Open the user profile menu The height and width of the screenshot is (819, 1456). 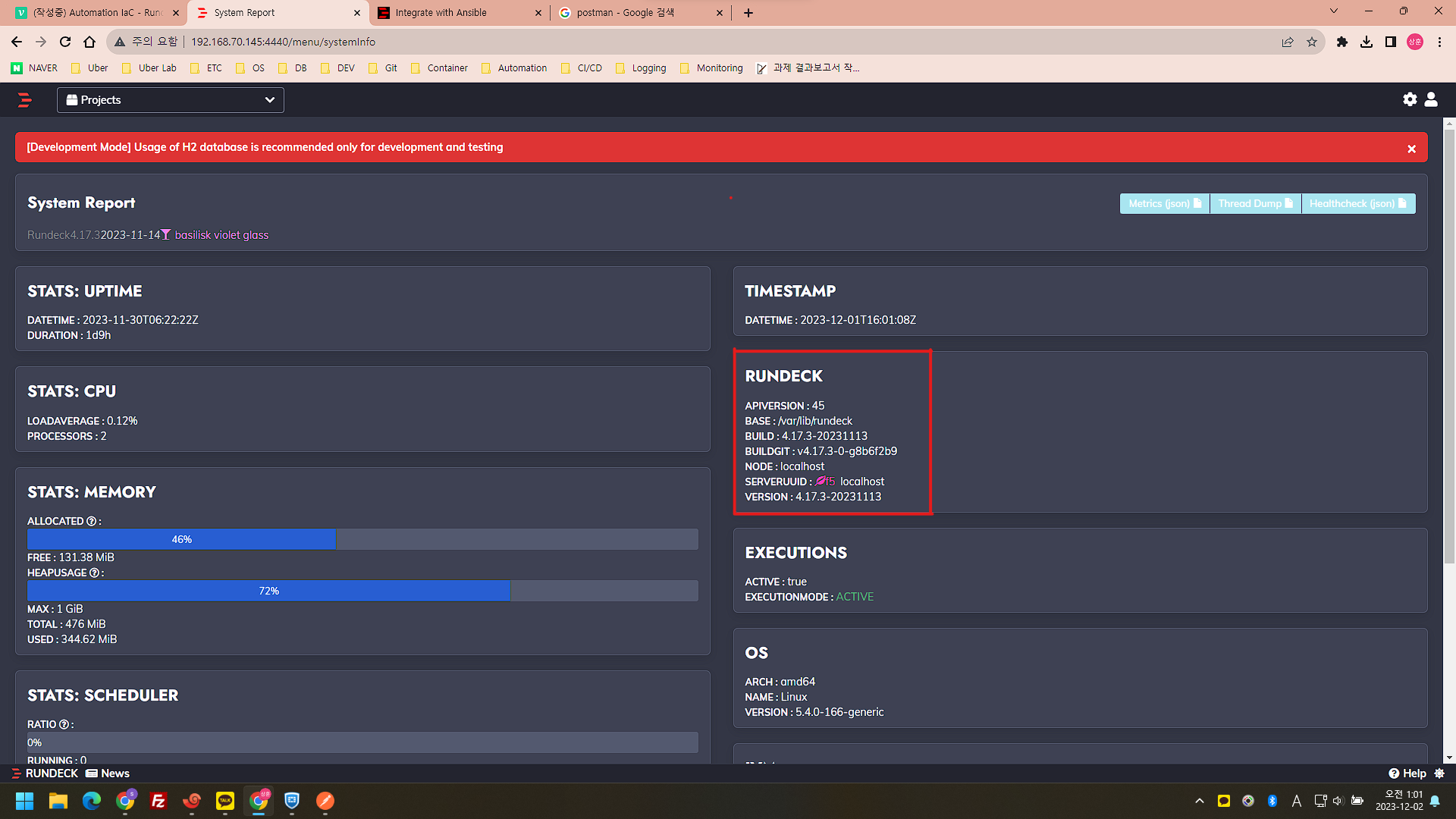point(1431,99)
